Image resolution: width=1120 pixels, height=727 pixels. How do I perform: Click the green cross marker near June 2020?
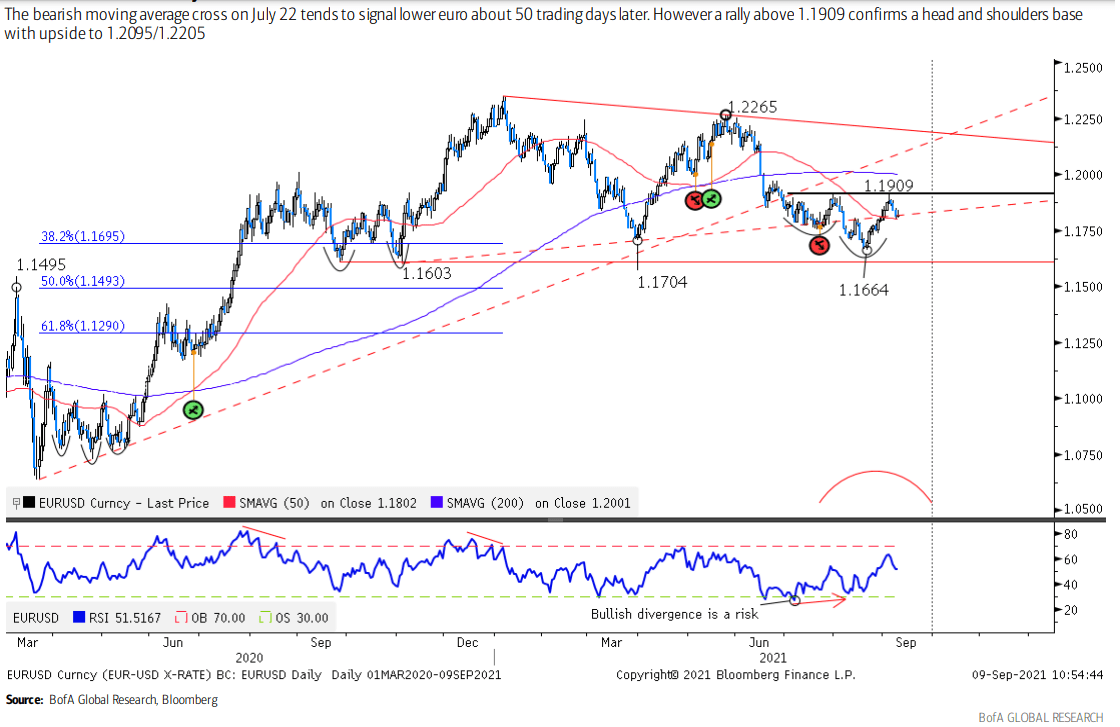click(x=193, y=409)
